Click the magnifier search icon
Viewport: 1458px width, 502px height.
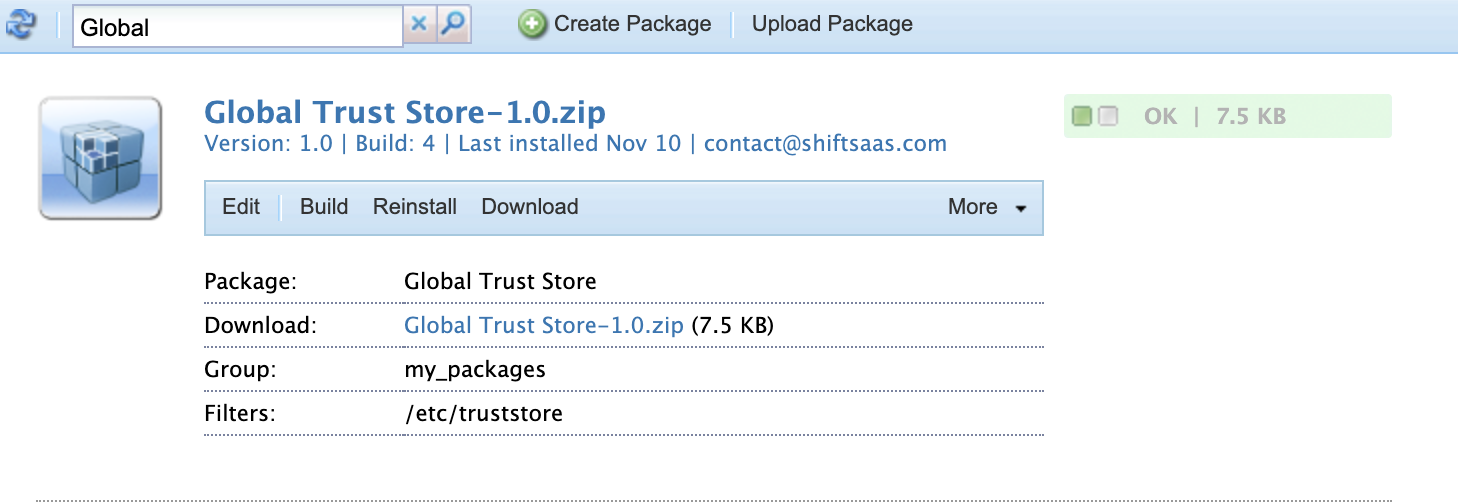coord(454,25)
